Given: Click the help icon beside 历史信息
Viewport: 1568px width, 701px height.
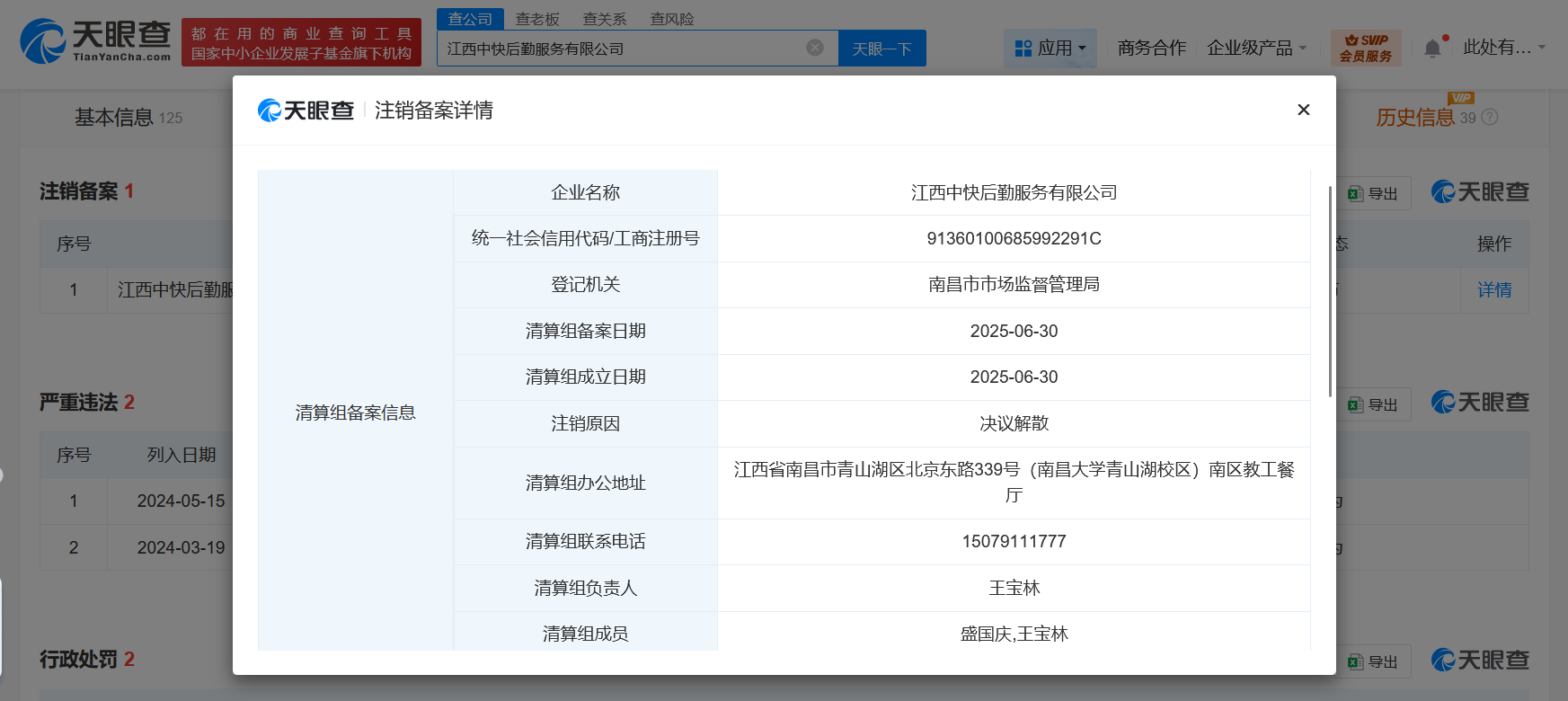Looking at the screenshot, I should (x=1490, y=118).
